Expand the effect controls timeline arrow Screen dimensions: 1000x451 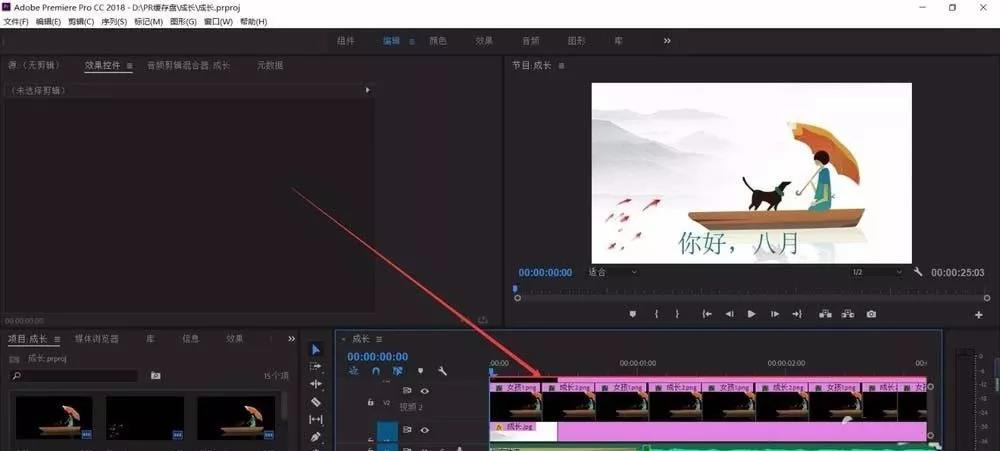point(367,91)
